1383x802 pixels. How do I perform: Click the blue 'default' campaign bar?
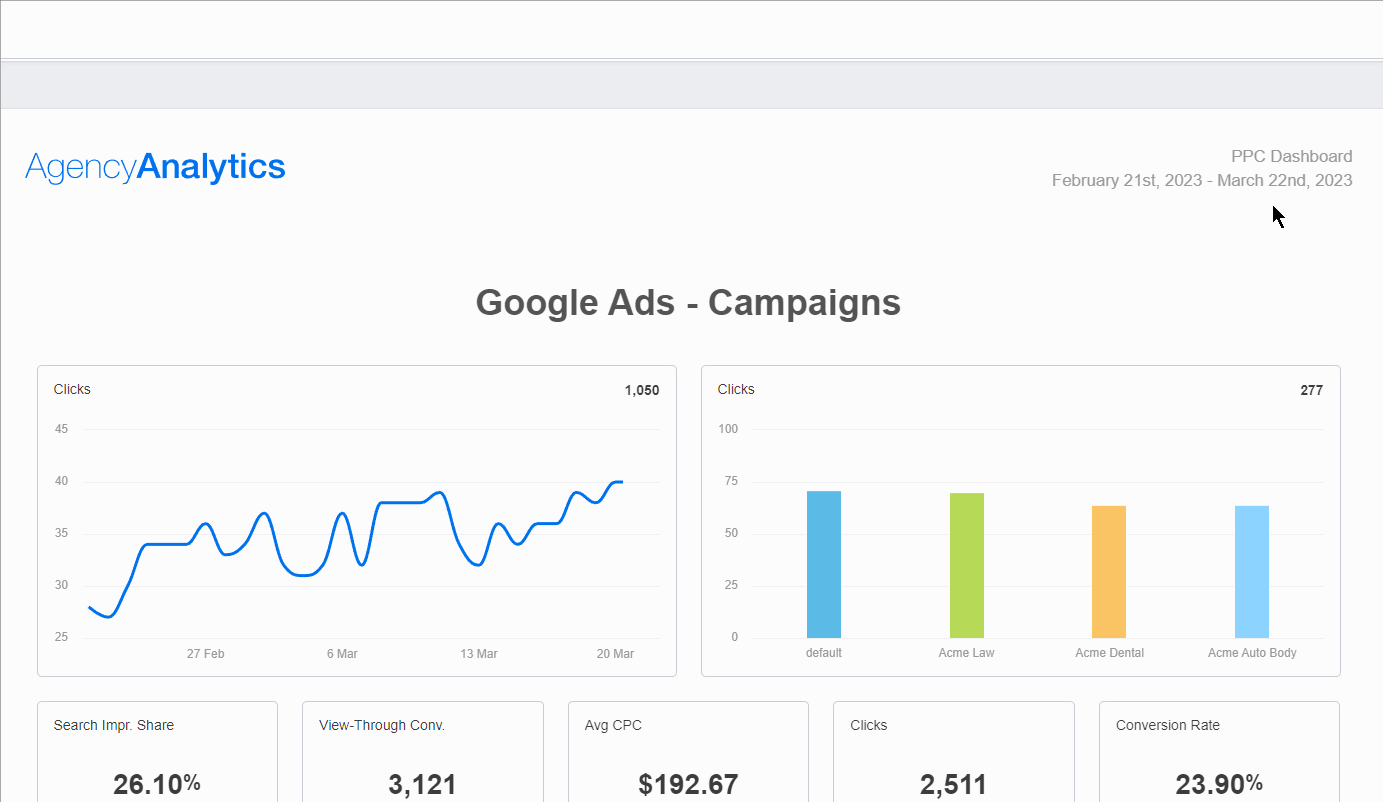pyautogui.click(x=823, y=565)
